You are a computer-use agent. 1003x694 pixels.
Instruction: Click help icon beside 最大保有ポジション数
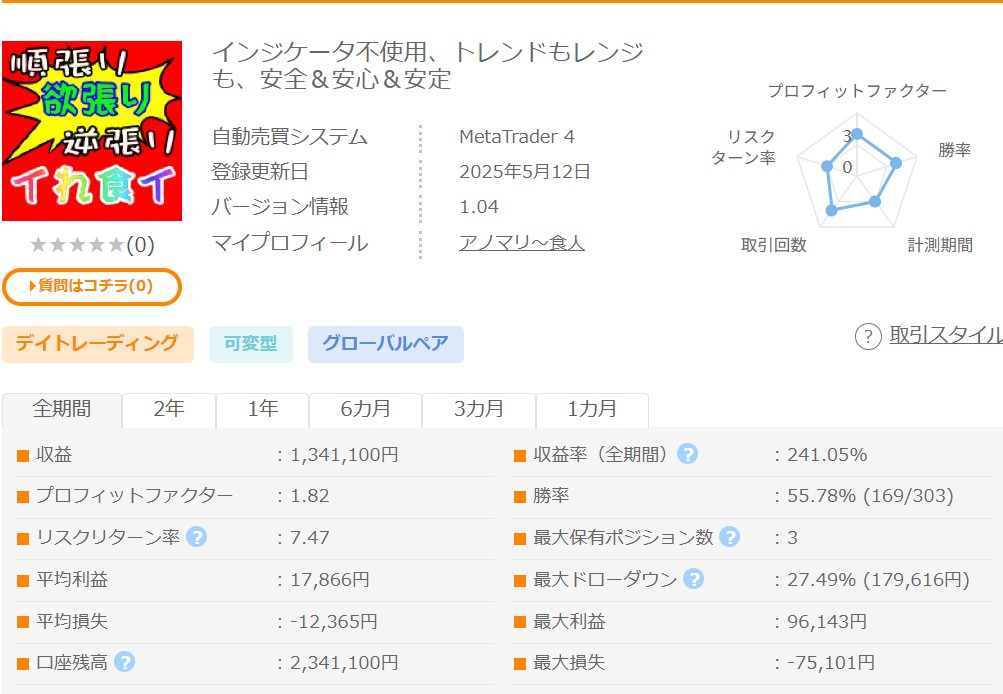(x=729, y=537)
